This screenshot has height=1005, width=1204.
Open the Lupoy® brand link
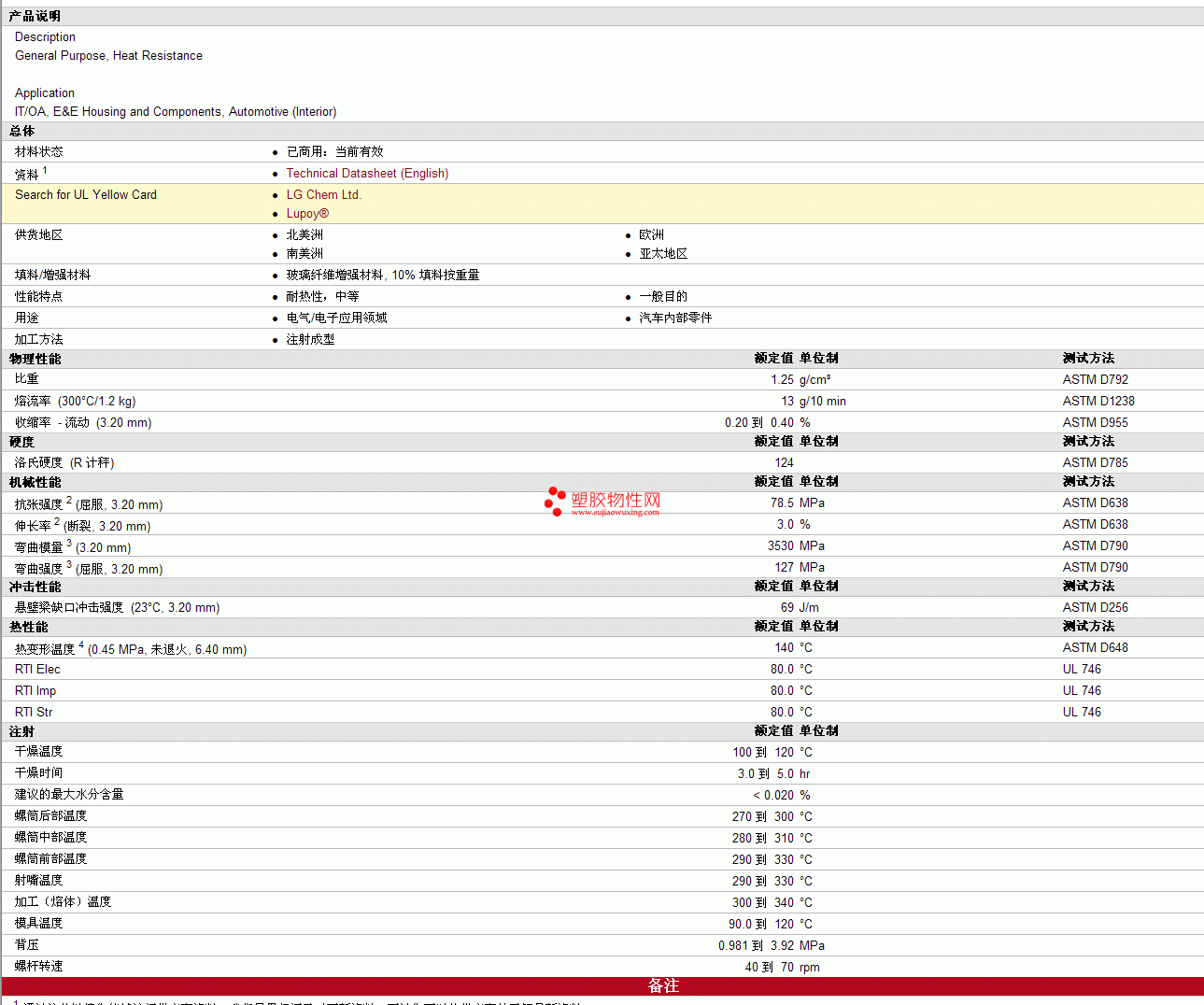307,214
